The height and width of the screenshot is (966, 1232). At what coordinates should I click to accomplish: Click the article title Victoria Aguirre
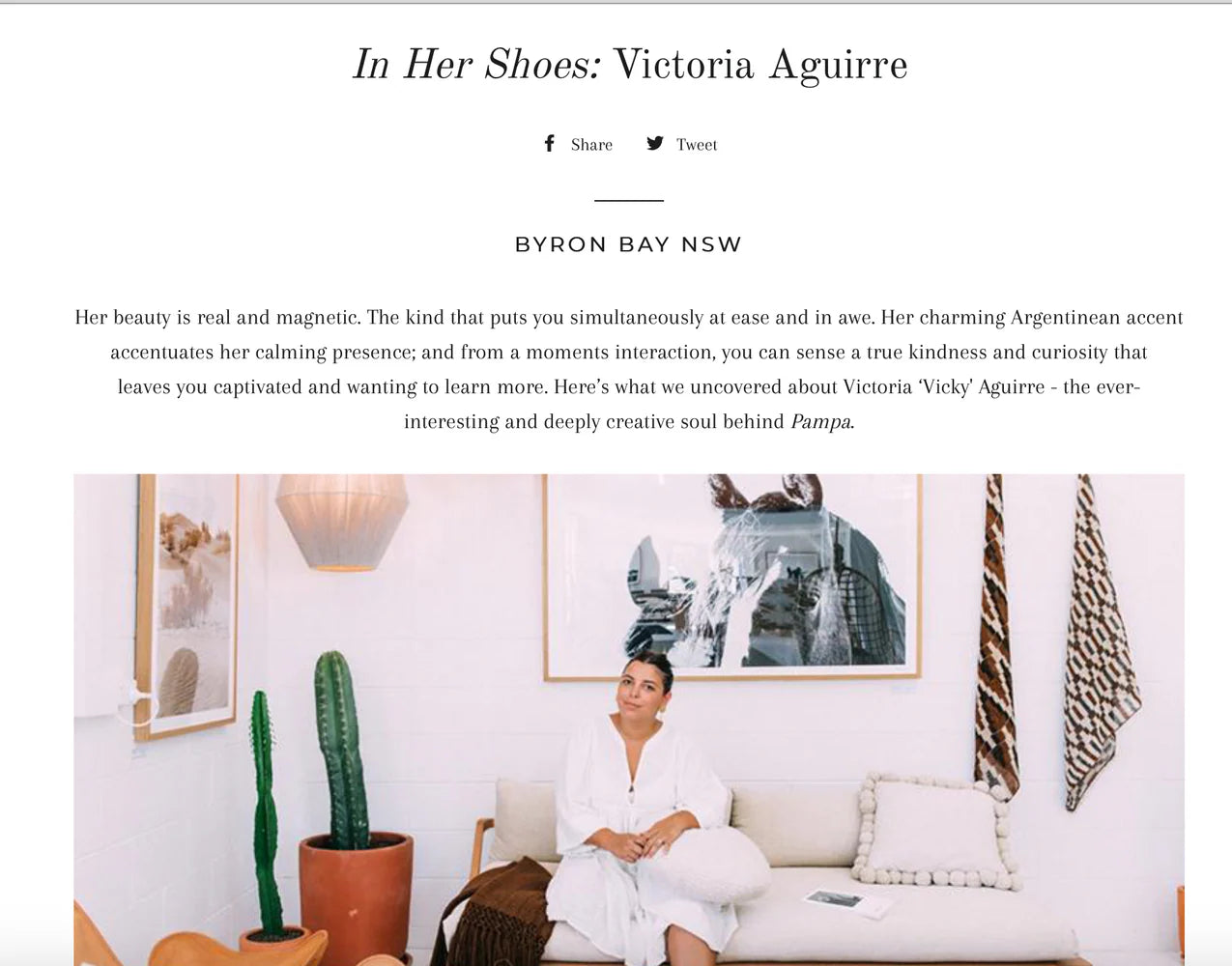pos(760,65)
